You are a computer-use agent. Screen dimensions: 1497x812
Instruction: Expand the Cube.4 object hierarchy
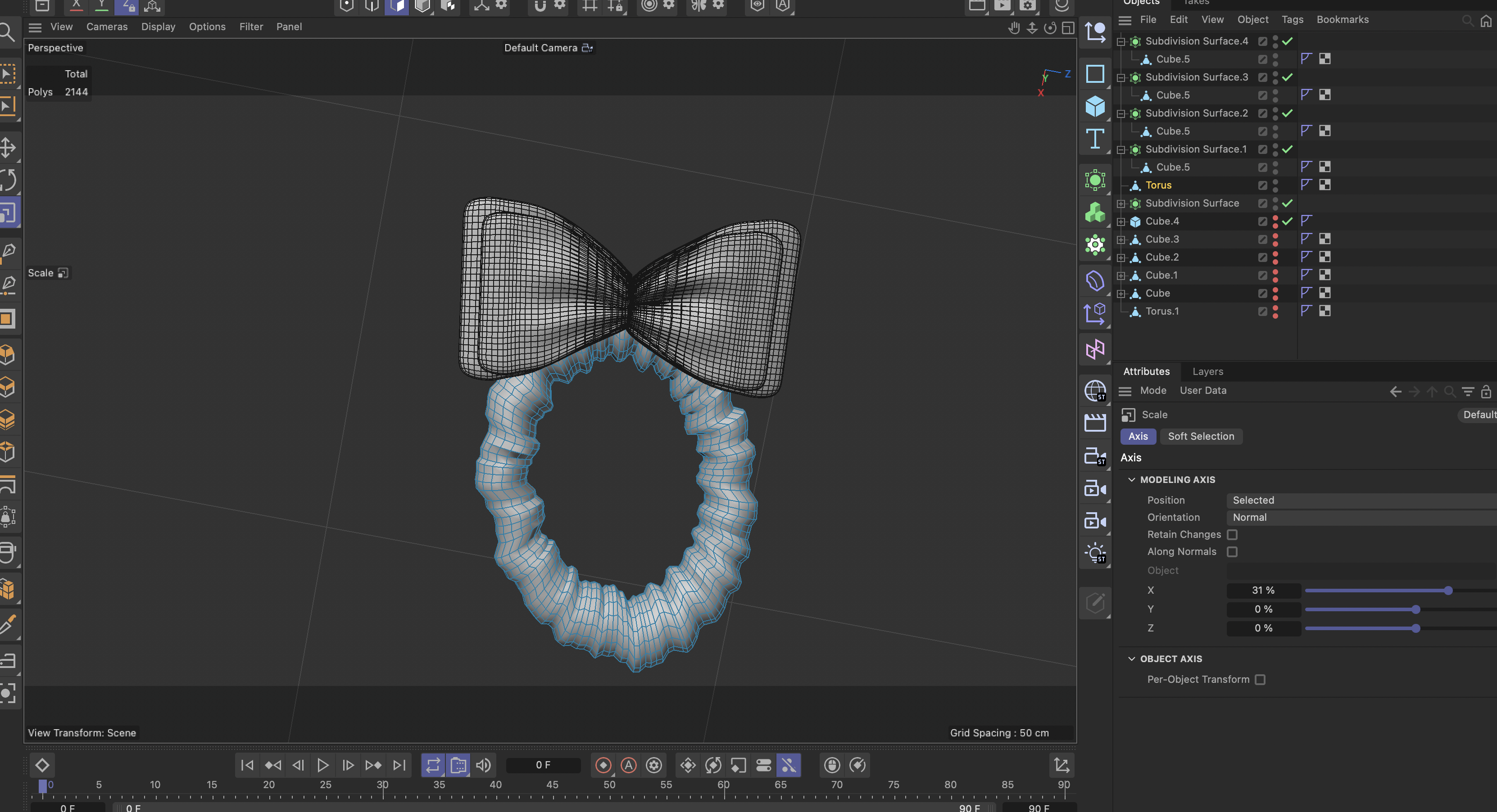coord(1120,221)
